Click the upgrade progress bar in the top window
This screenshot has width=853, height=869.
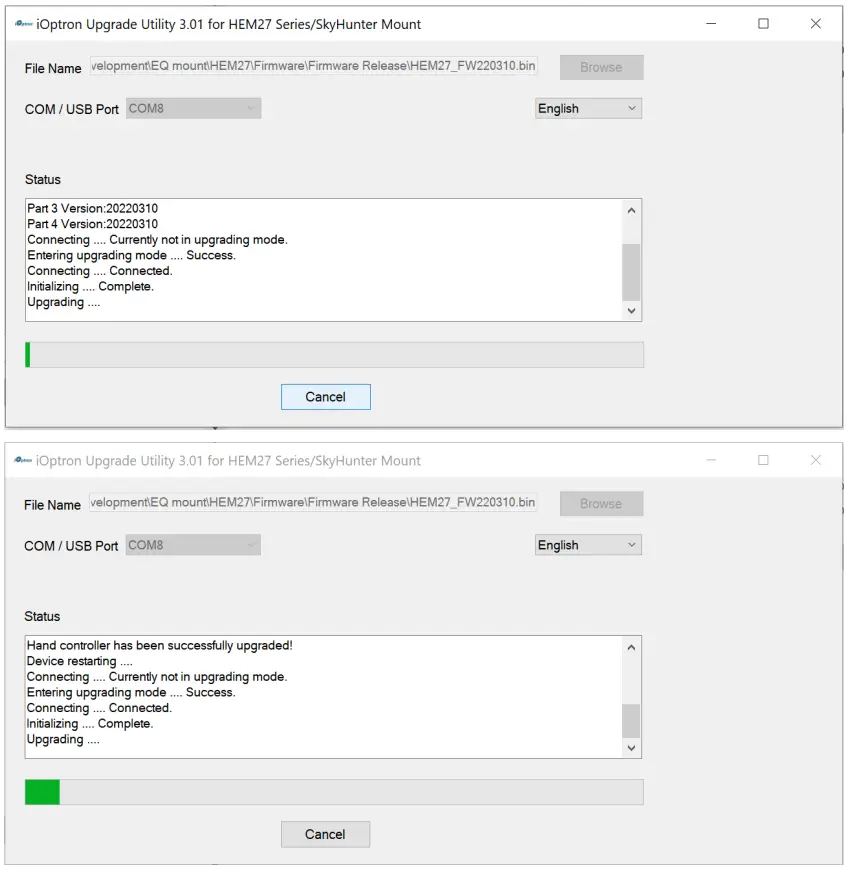335,354
